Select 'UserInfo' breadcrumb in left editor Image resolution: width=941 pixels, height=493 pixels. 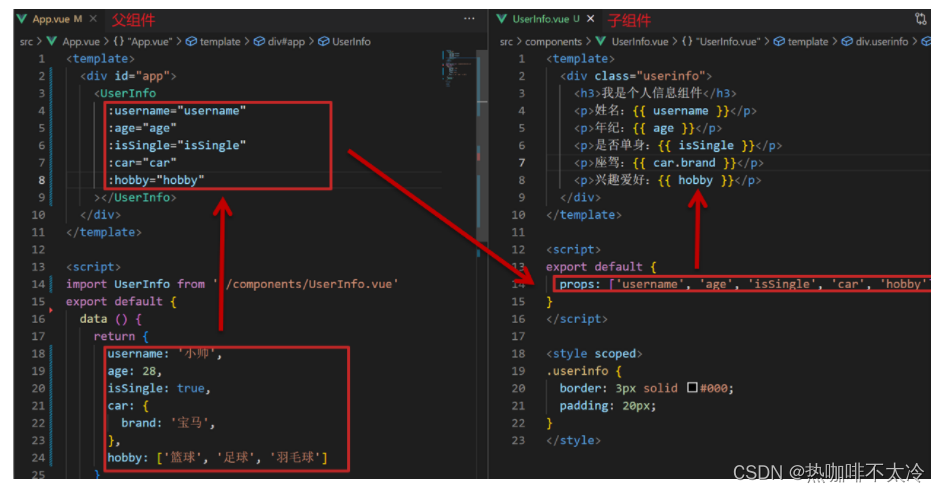(x=351, y=41)
